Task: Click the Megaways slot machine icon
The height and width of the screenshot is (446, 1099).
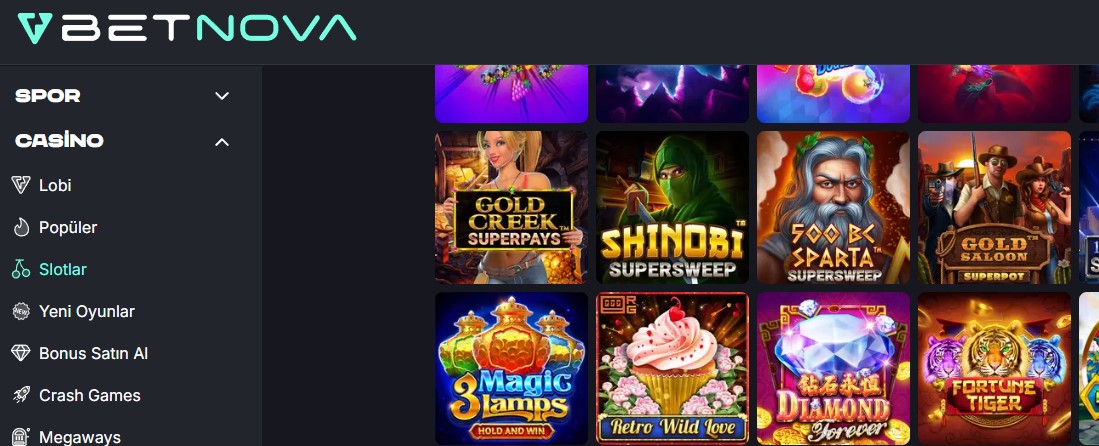Action: (x=21, y=437)
